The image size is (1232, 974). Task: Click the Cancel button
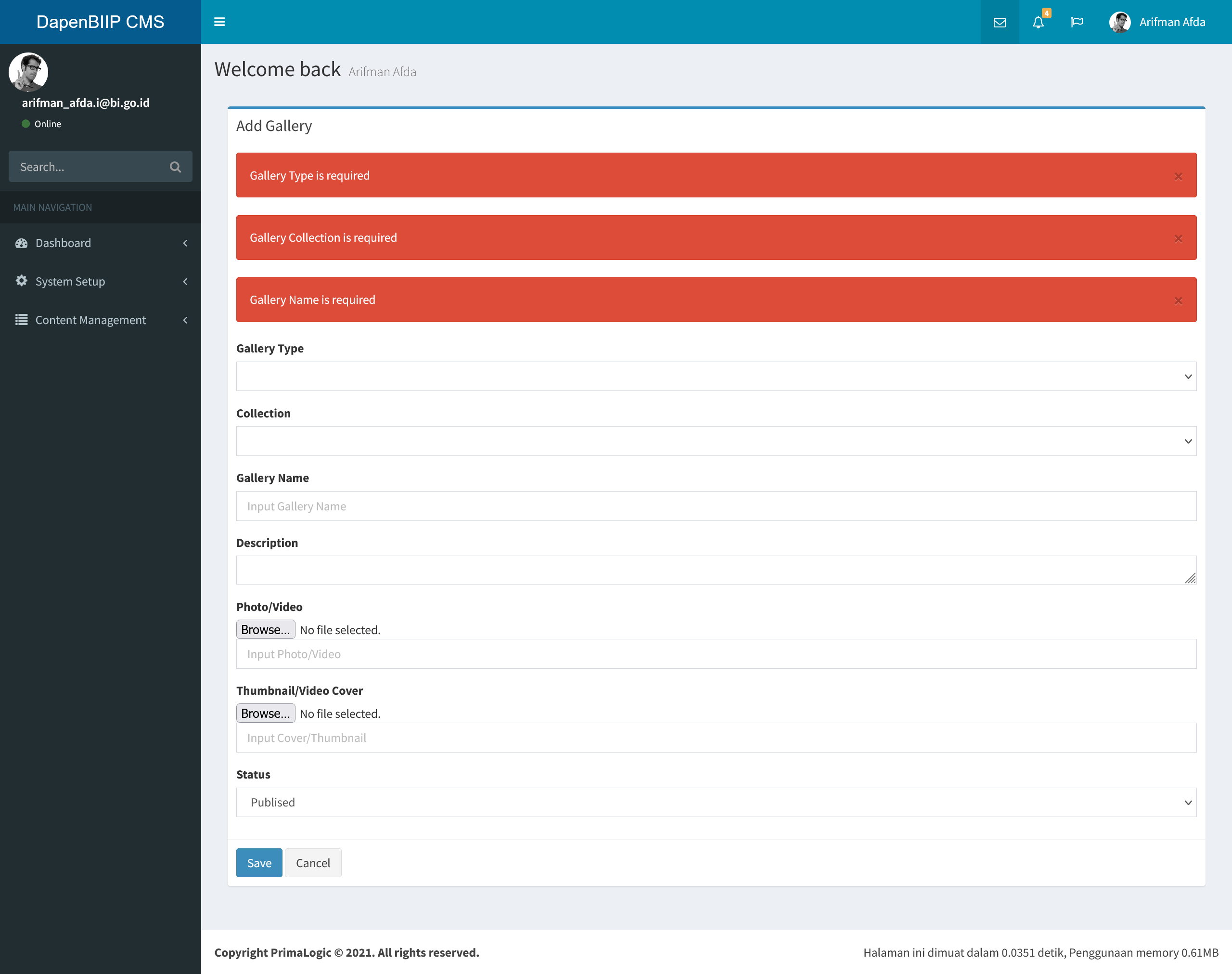(x=313, y=863)
